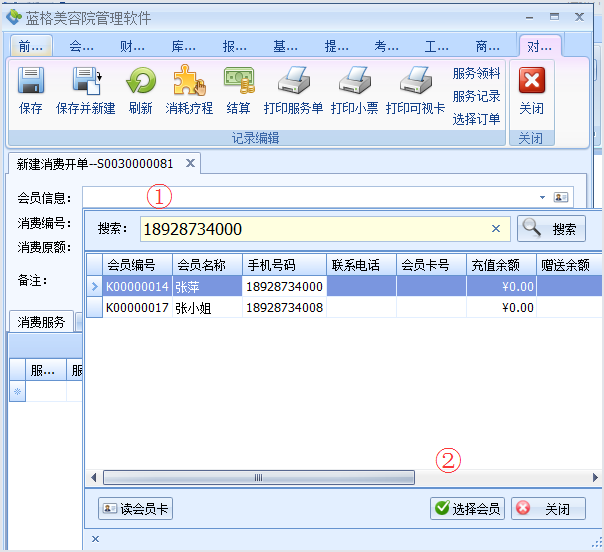The height and width of the screenshot is (552, 604).
Task: Click phone cell 18928734008
Action: click(x=284, y=307)
